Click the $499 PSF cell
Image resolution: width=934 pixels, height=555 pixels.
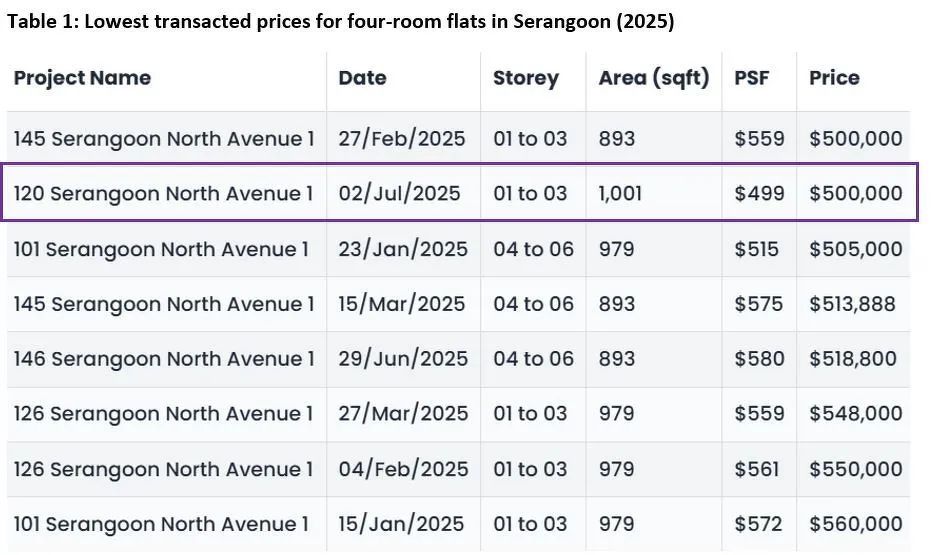click(759, 193)
